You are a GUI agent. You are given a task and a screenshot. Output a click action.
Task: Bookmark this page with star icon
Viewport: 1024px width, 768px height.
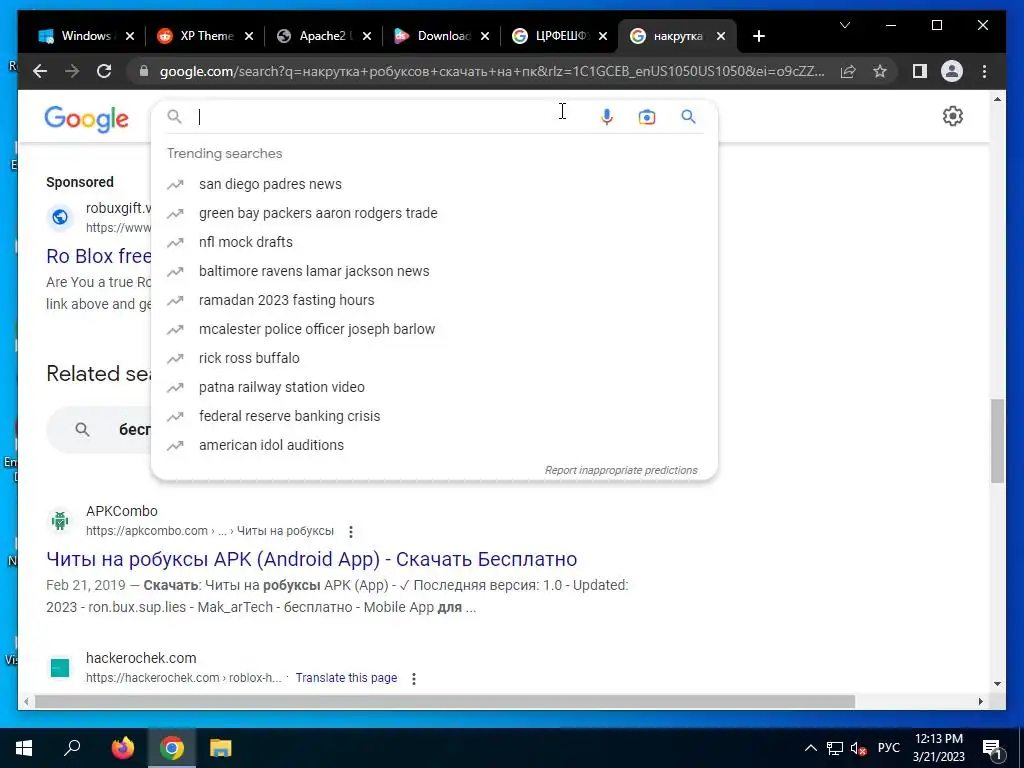pyautogui.click(x=880, y=71)
